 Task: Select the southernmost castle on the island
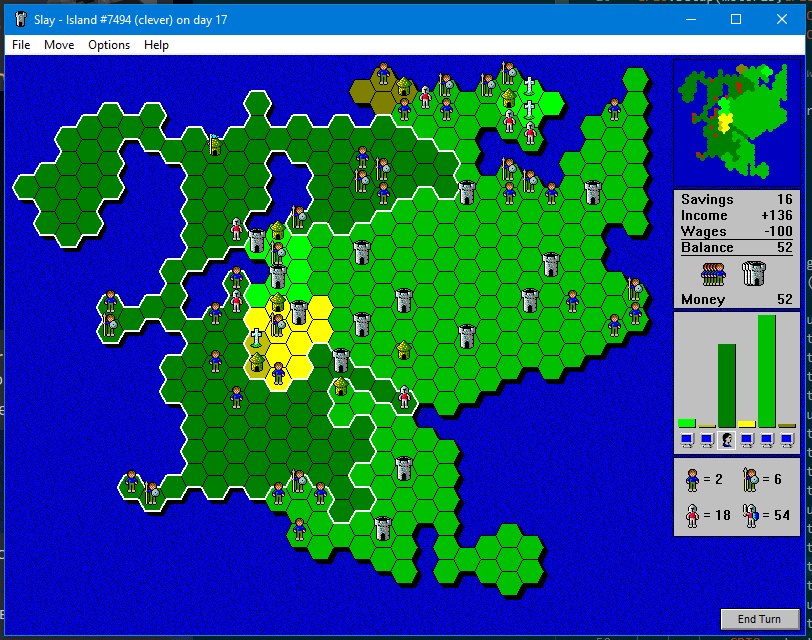click(383, 528)
